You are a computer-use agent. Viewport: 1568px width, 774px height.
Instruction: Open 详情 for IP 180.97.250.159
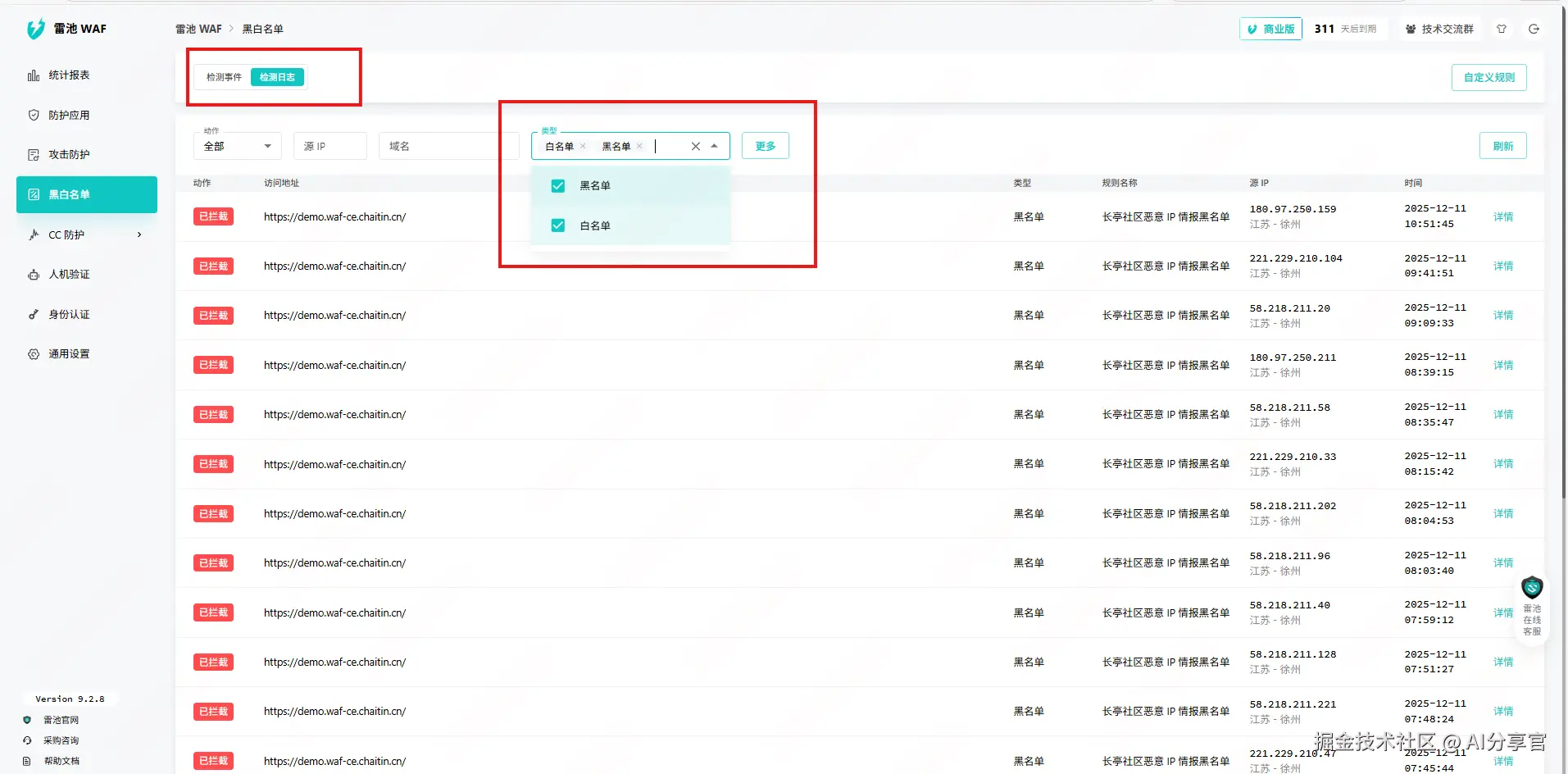(1503, 217)
